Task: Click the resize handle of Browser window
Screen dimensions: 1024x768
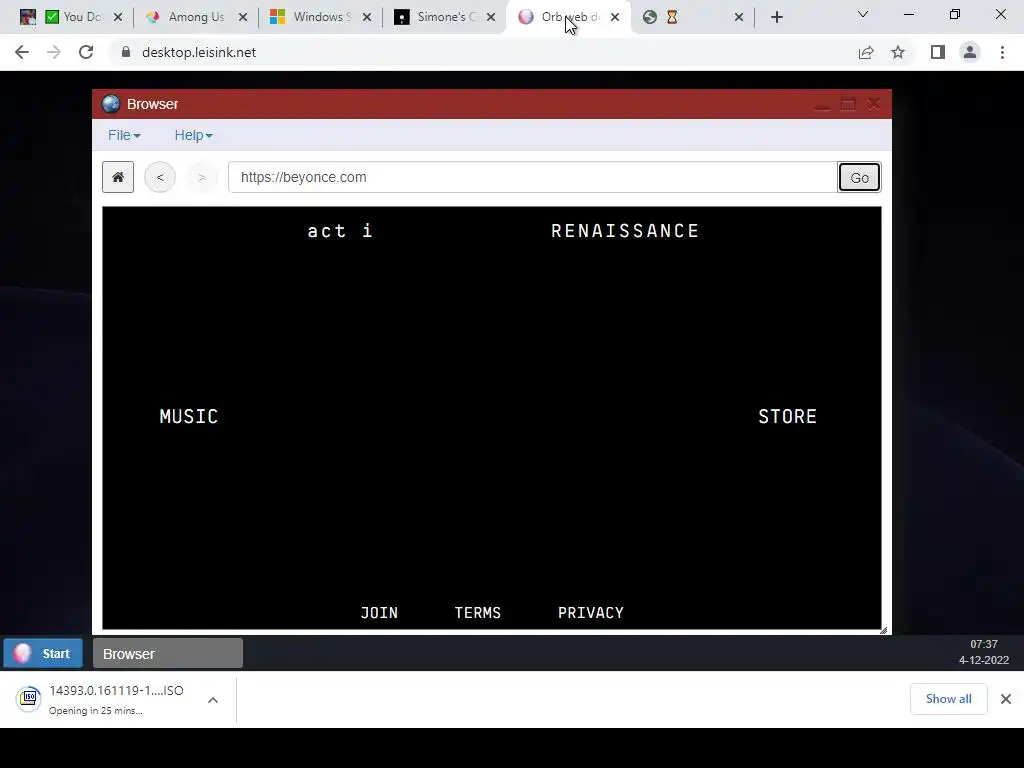Action: point(884,630)
